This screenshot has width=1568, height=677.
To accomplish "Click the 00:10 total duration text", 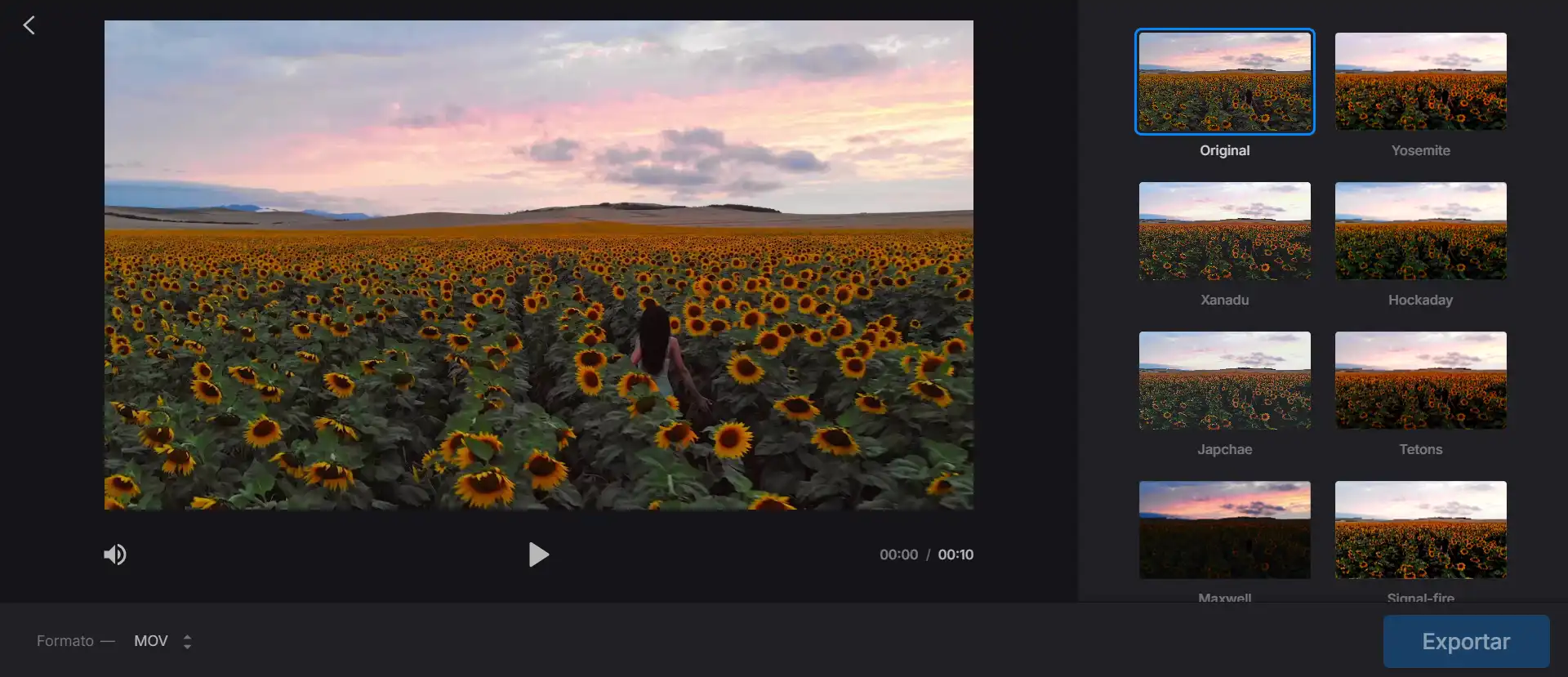I will [x=955, y=555].
